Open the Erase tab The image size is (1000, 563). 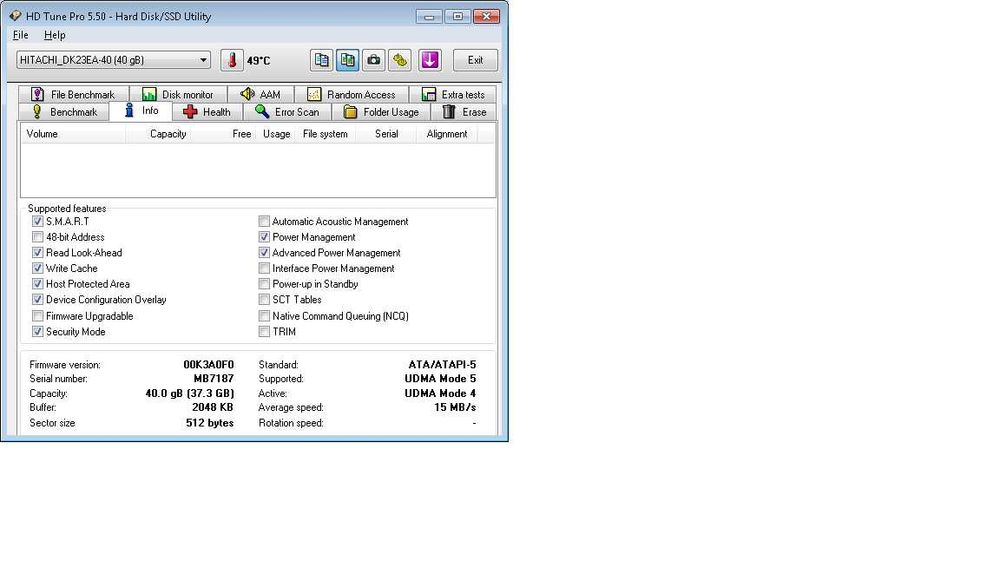tap(464, 112)
